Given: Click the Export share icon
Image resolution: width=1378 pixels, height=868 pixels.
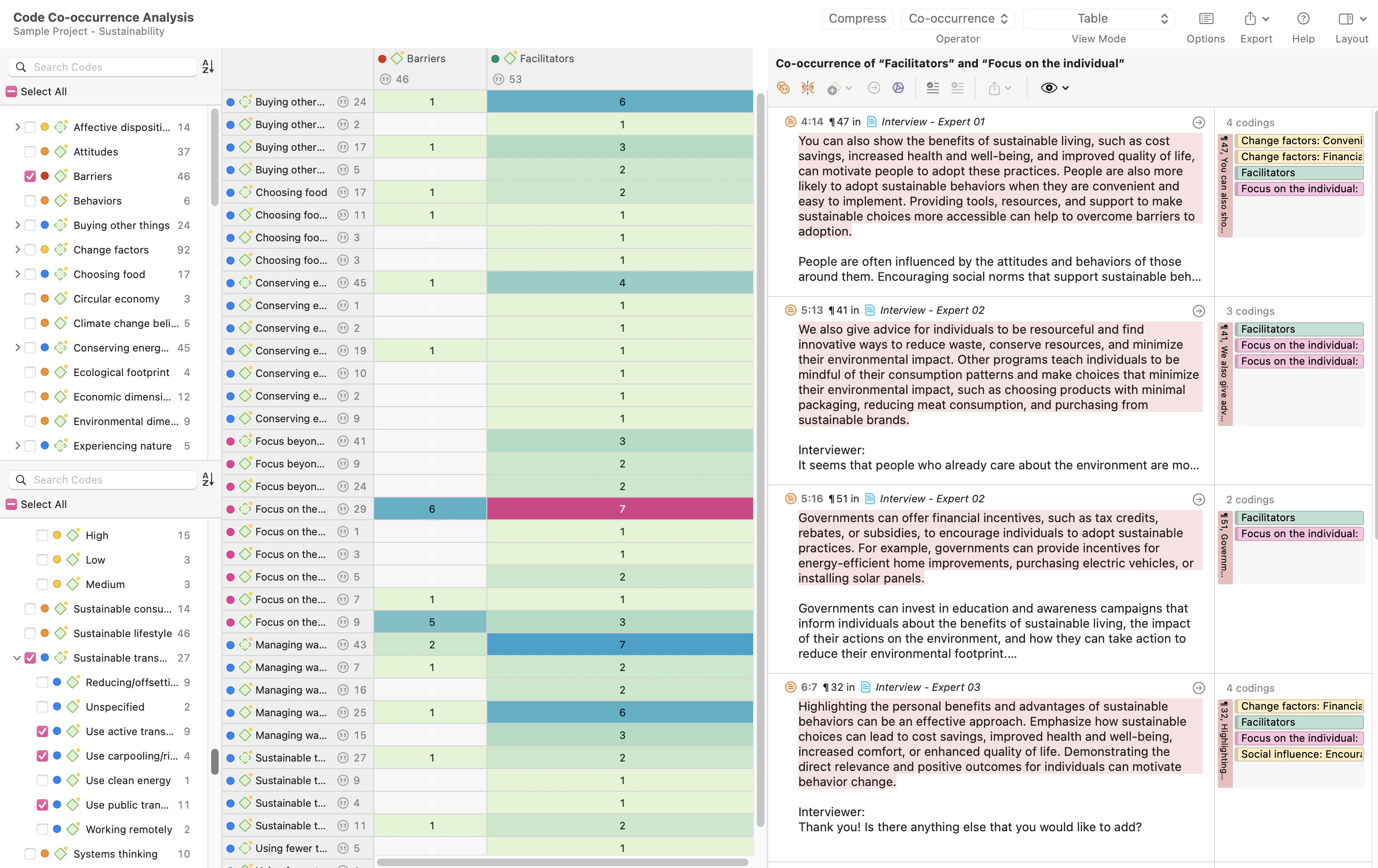Looking at the screenshot, I should point(1250,19).
